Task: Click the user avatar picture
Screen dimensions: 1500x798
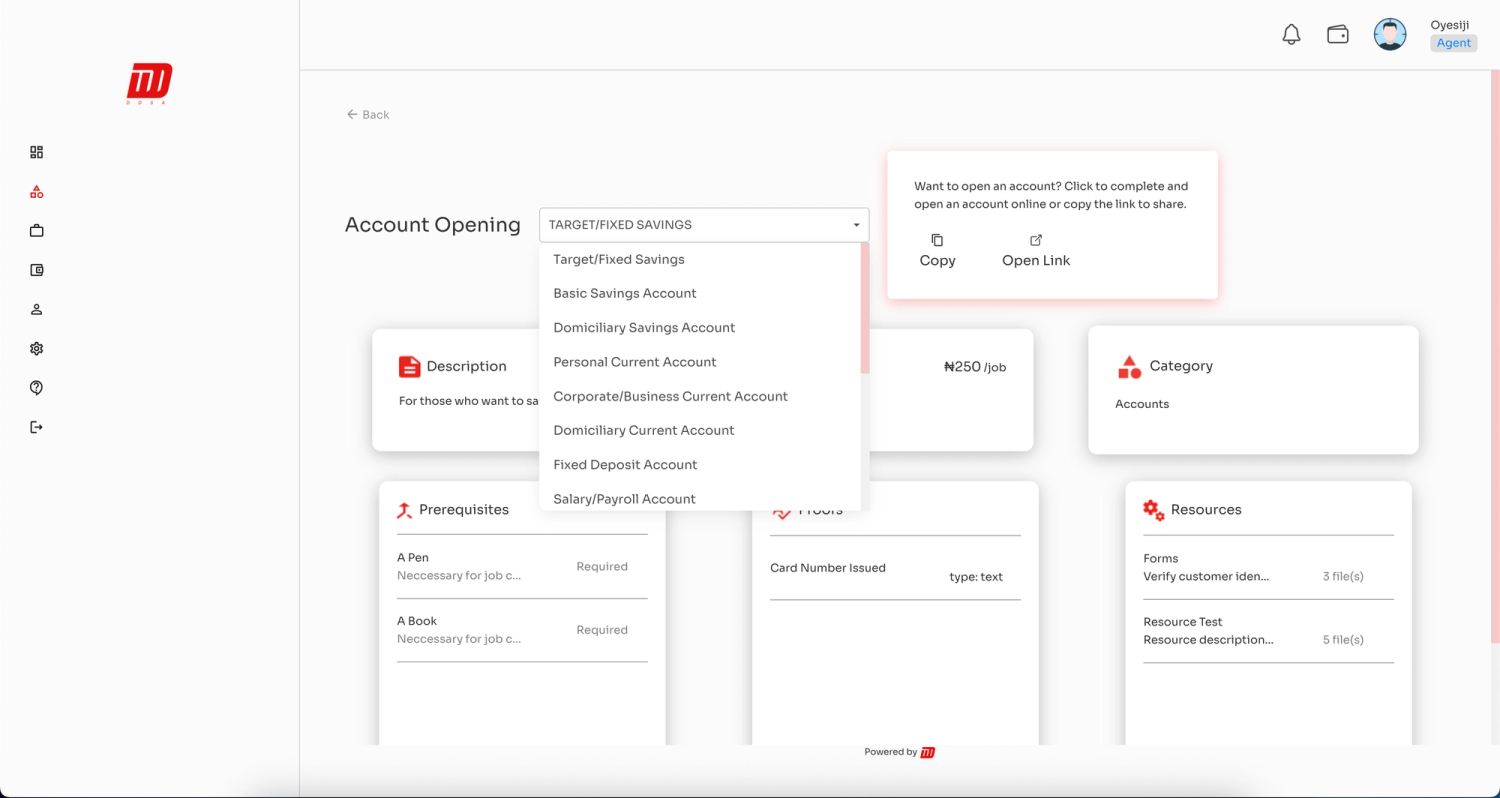Action: click(1390, 35)
